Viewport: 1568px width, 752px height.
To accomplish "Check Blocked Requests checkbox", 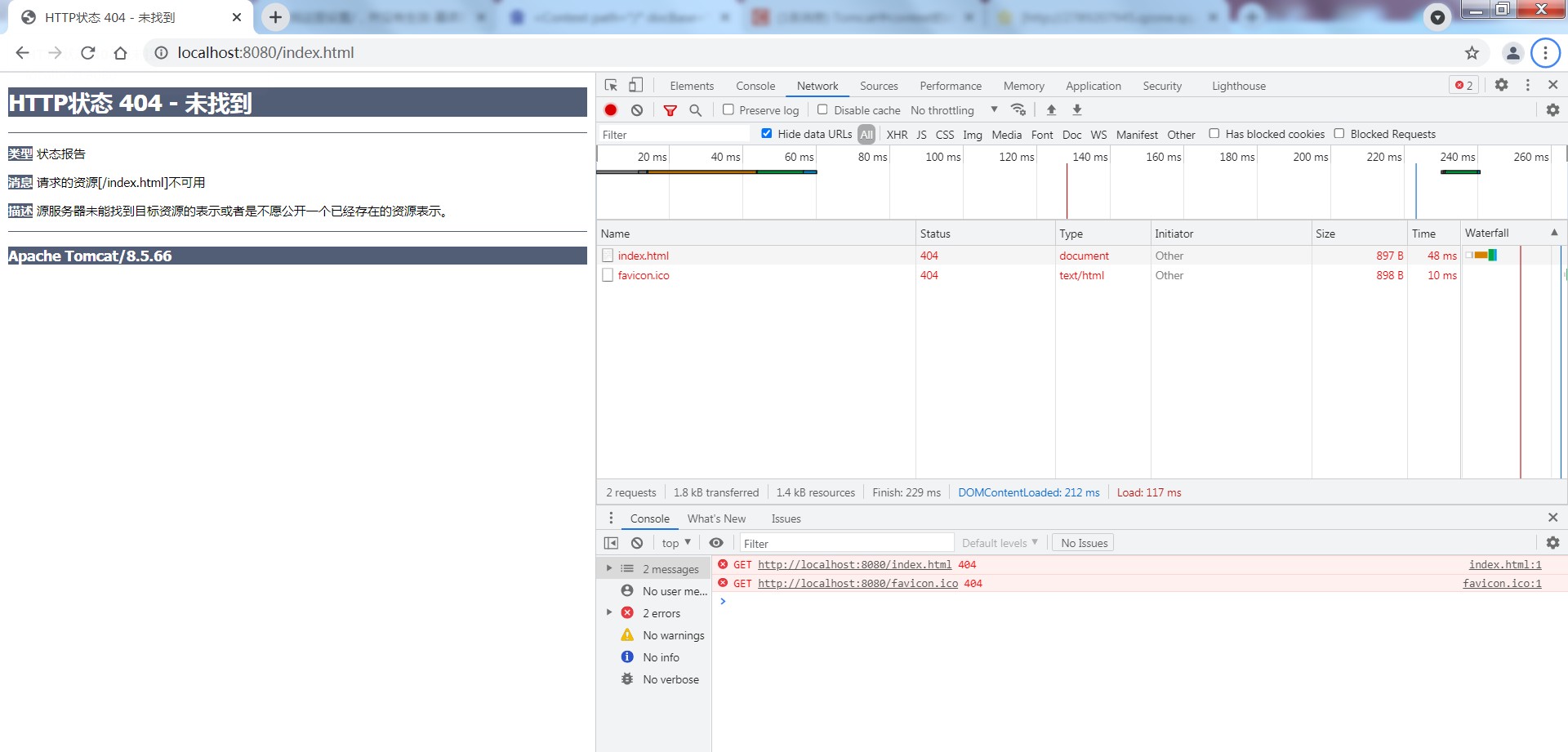I will (x=1339, y=133).
